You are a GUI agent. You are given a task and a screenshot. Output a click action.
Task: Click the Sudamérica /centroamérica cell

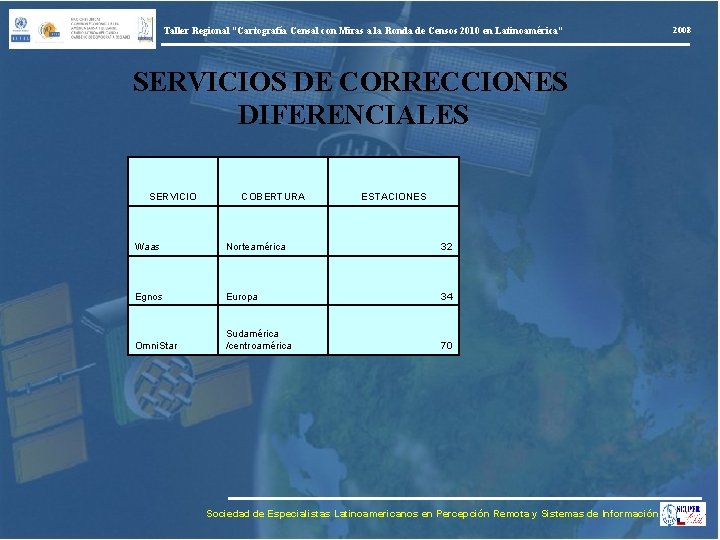(x=273, y=330)
